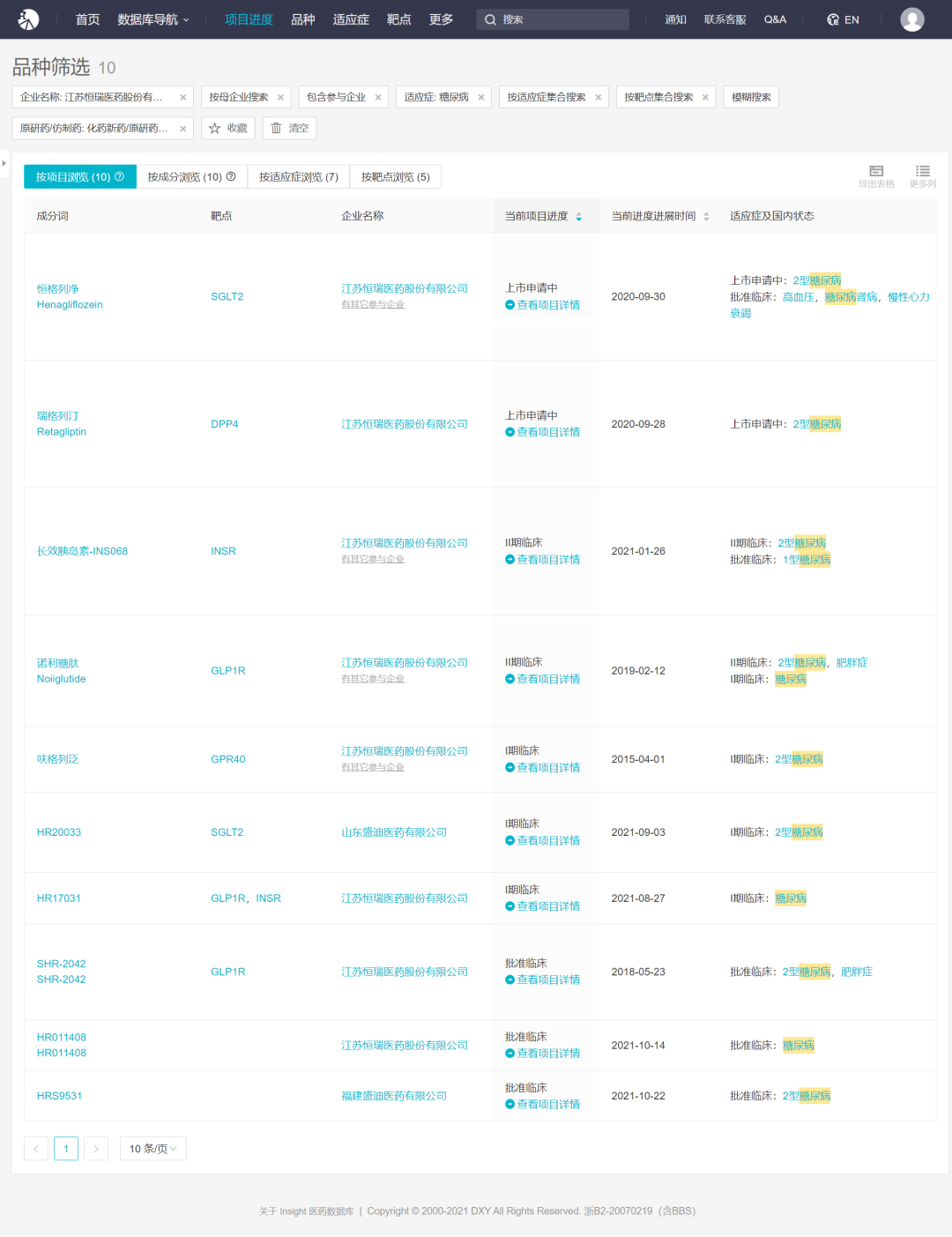
Task: Switch to the 按成分浏览 (10) tab
Action: [x=192, y=176]
